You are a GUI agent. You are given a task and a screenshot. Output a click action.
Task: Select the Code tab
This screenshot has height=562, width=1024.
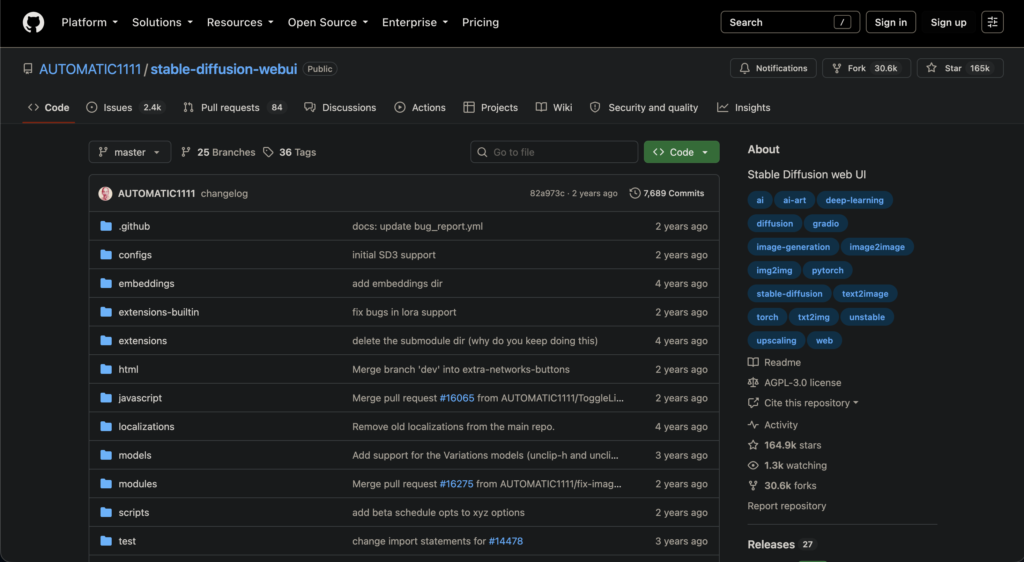click(x=49, y=108)
